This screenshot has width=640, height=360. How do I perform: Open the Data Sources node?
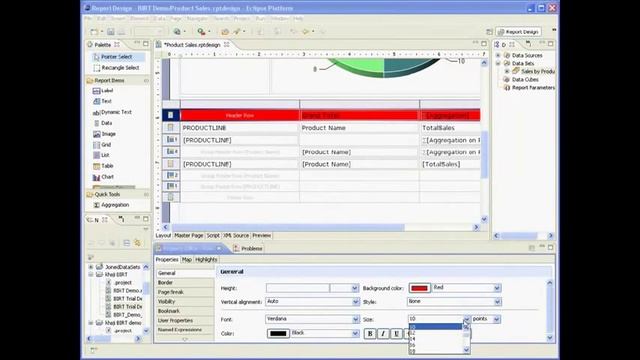pos(527,55)
